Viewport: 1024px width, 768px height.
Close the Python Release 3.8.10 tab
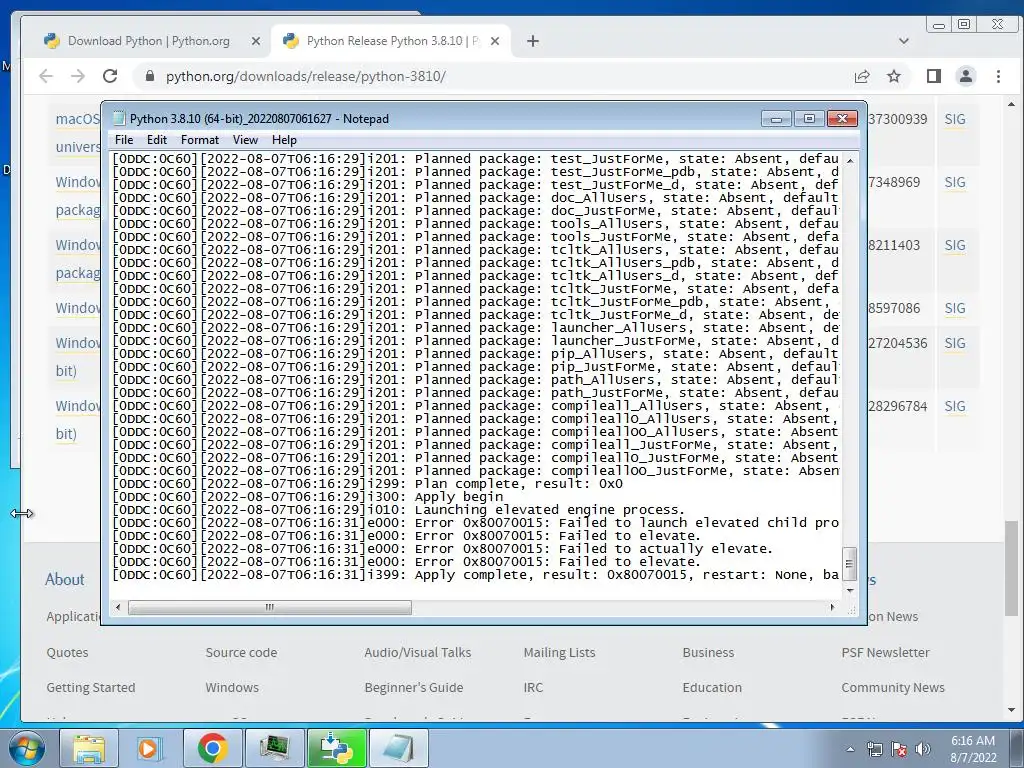coord(495,41)
